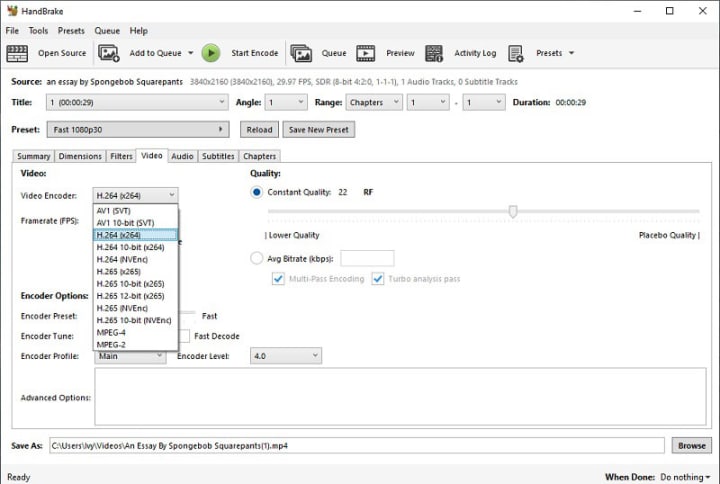The height and width of the screenshot is (484, 720).
Task: Expand the end chapter dropdown
Action: pos(484,102)
